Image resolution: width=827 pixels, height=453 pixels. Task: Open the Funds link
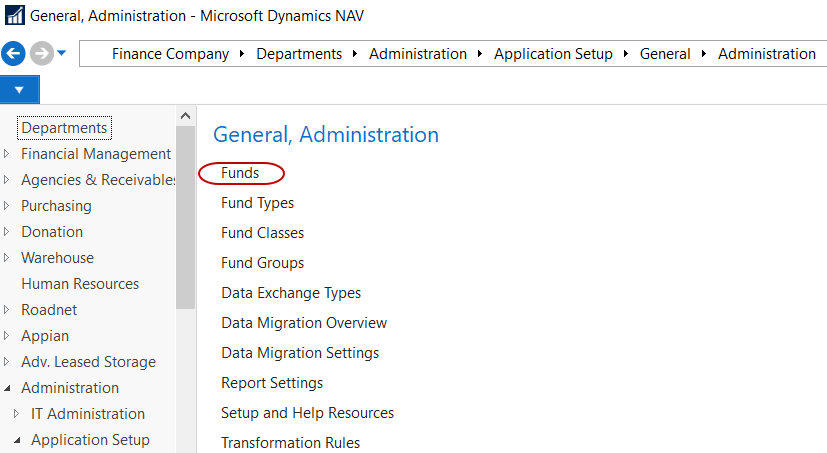[240, 173]
